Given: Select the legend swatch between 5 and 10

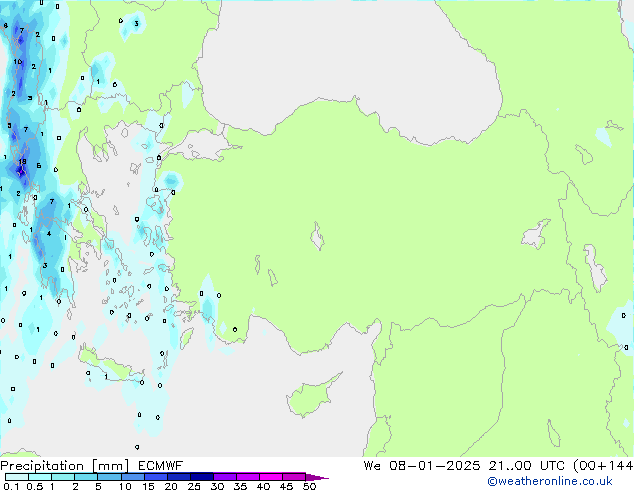Looking at the screenshot, I should pos(110,477).
